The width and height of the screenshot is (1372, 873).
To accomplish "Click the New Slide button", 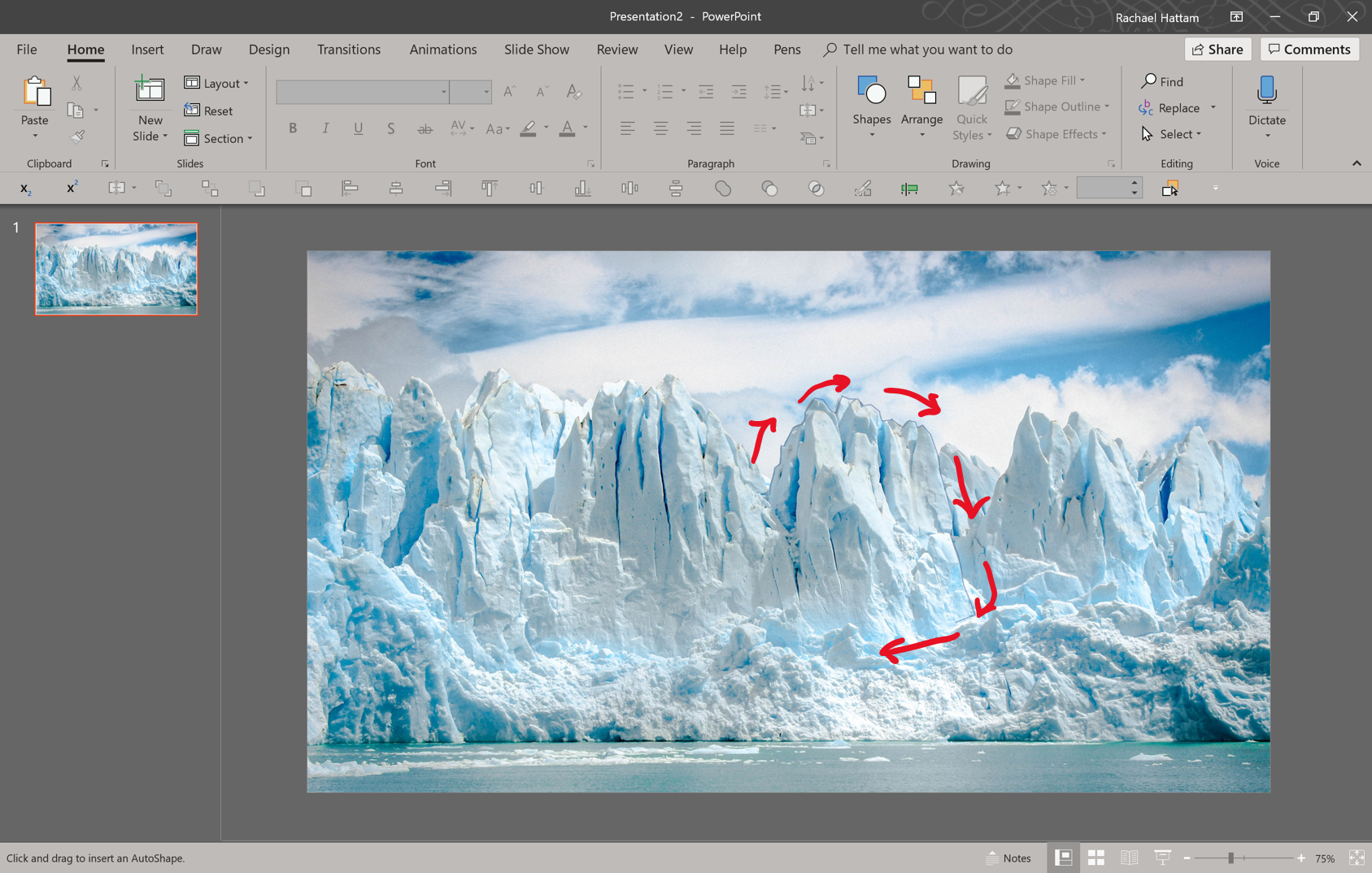I will point(149,106).
